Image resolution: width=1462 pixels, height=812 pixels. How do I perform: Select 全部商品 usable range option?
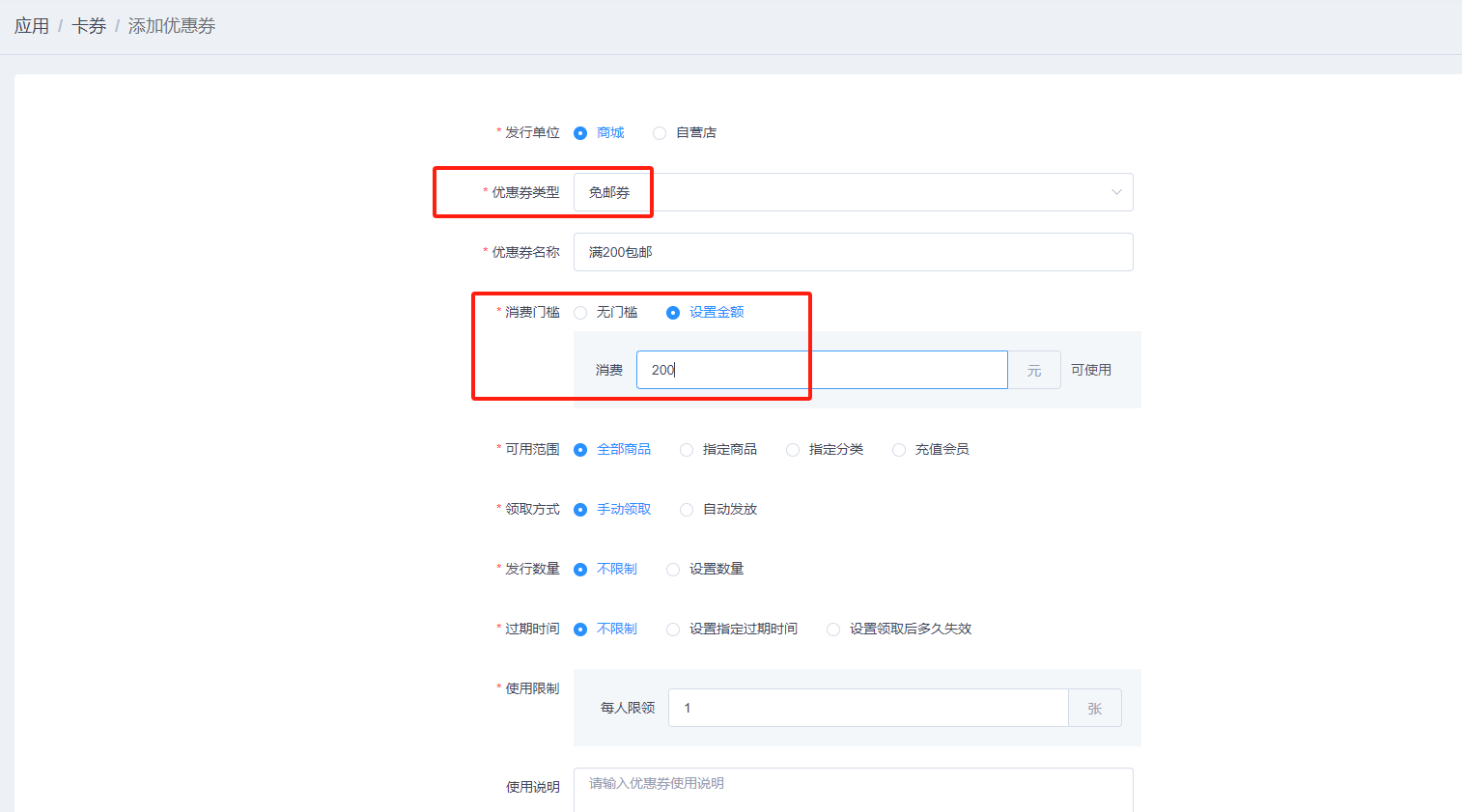click(x=580, y=450)
